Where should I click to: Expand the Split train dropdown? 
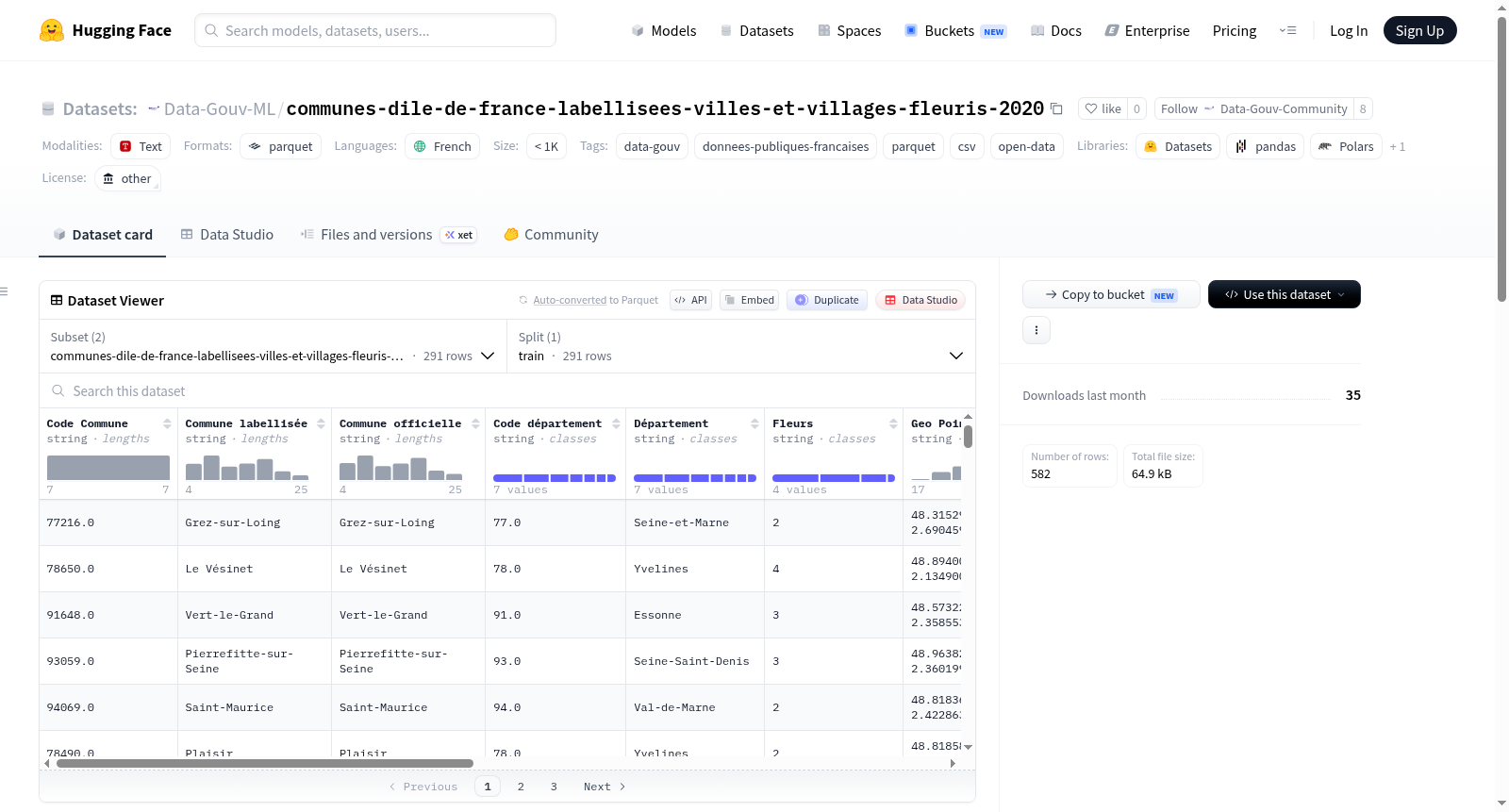741,346
